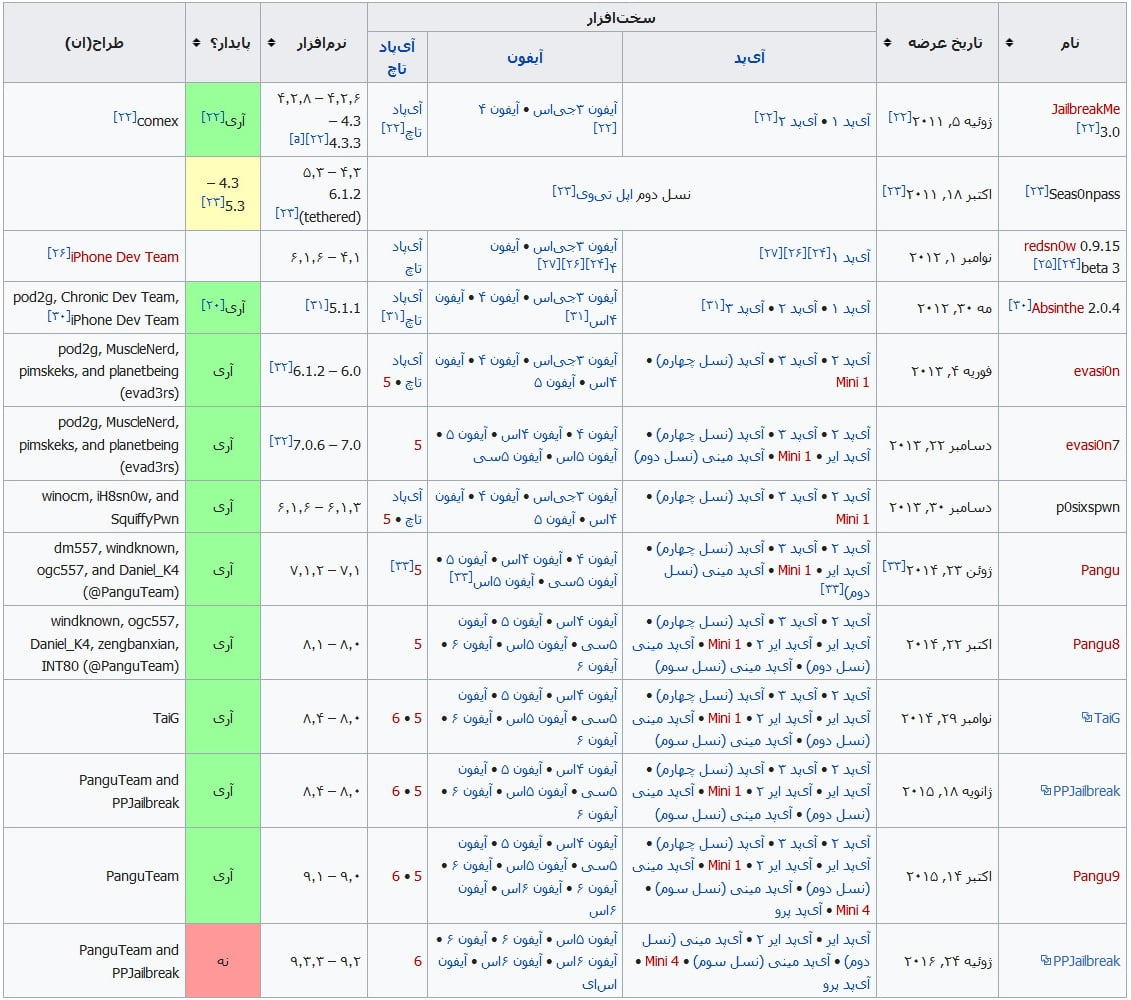Viewport: 1131px width, 1000px height.
Task: Click the yellow '4.3 – 5.3' stability cell
Action: click(x=223, y=193)
